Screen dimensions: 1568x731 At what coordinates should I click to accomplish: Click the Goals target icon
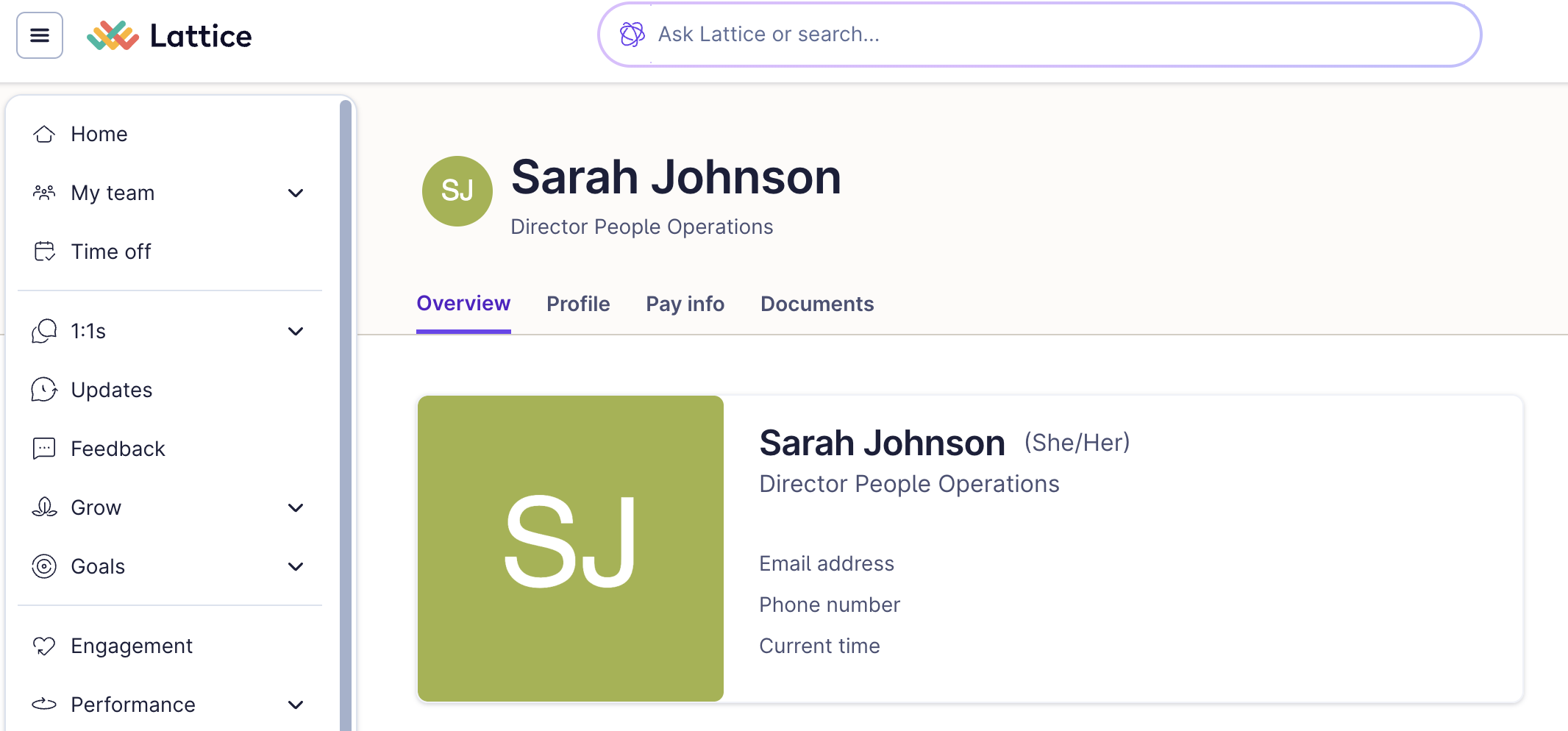[45, 566]
